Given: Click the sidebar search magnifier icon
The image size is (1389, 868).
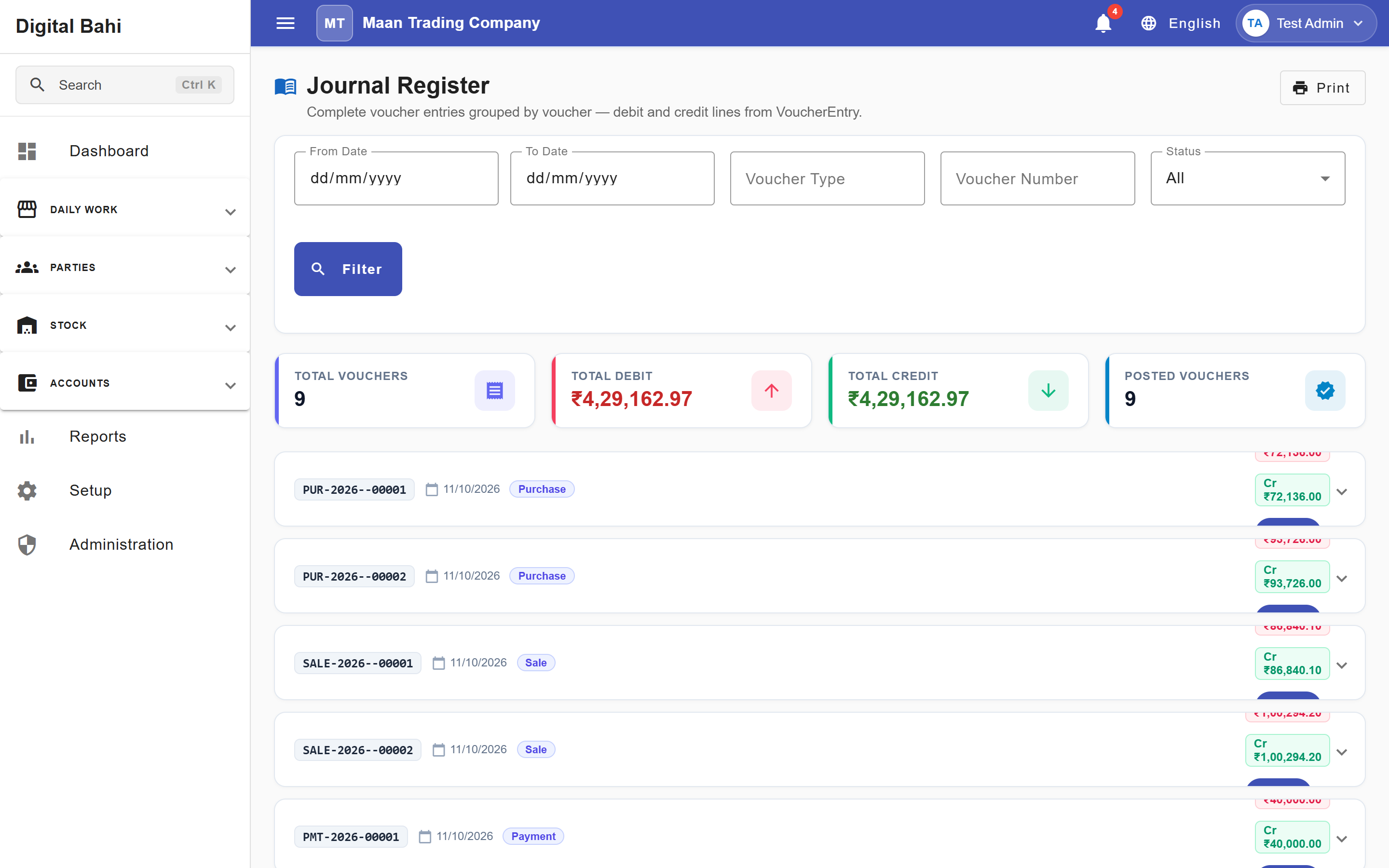Looking at the screenshot, I should [x=37, y=85].
